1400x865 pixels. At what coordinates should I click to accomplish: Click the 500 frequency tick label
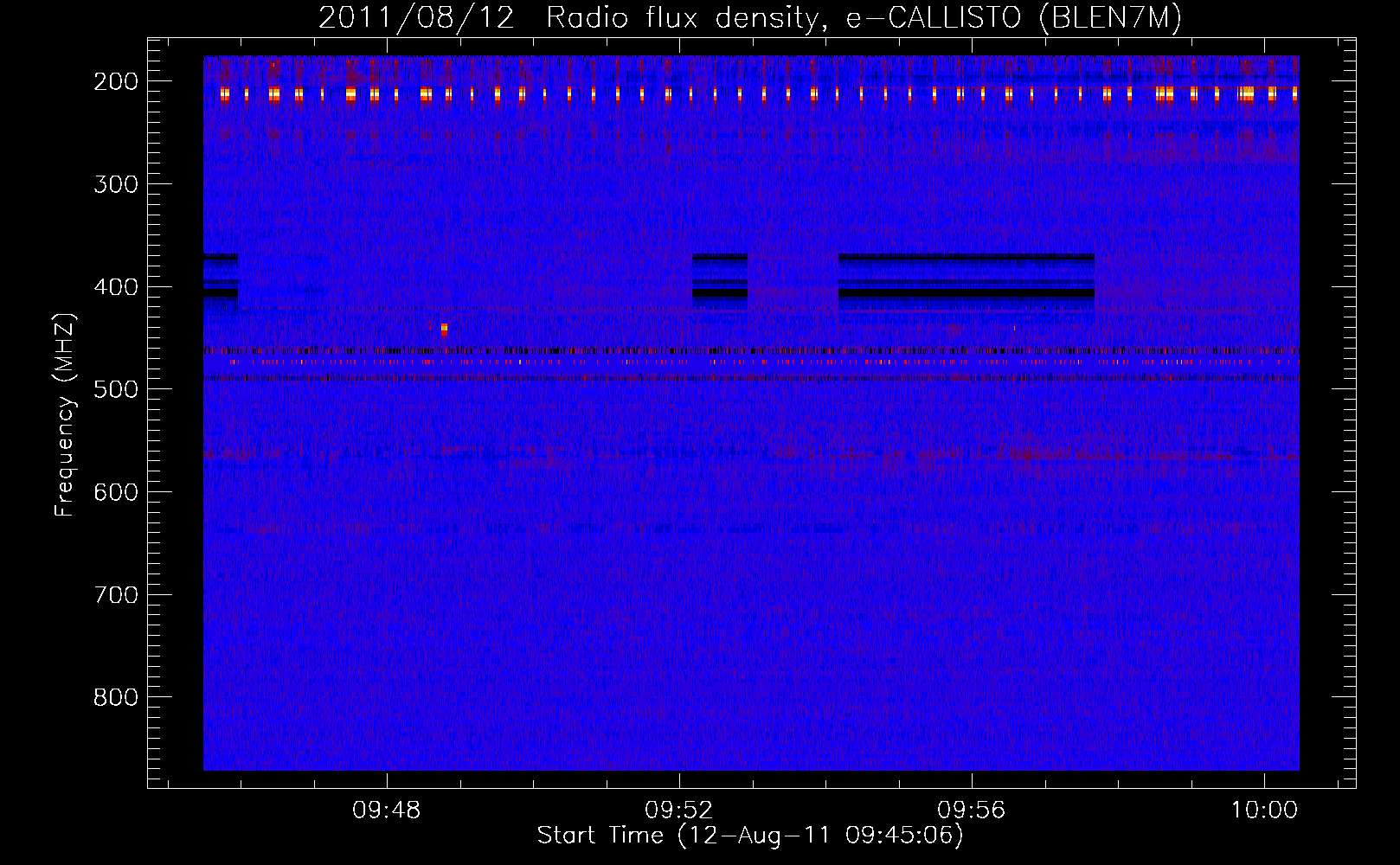click(116, 389)
